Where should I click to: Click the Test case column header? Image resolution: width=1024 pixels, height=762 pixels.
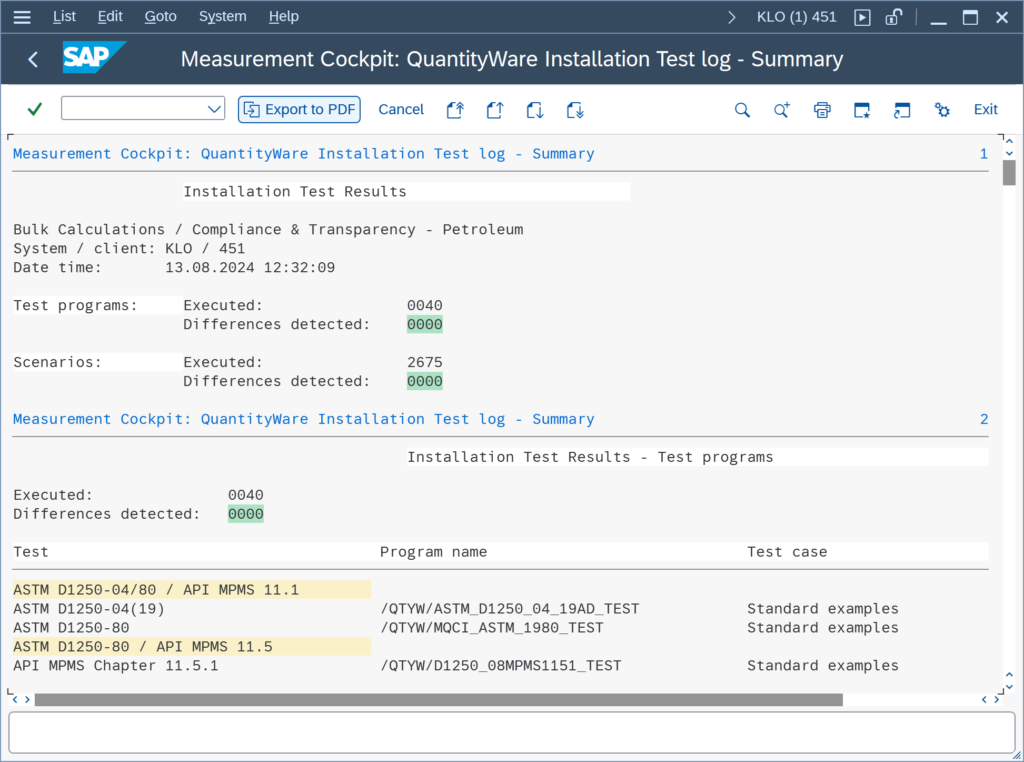click(x=787, y=552)
